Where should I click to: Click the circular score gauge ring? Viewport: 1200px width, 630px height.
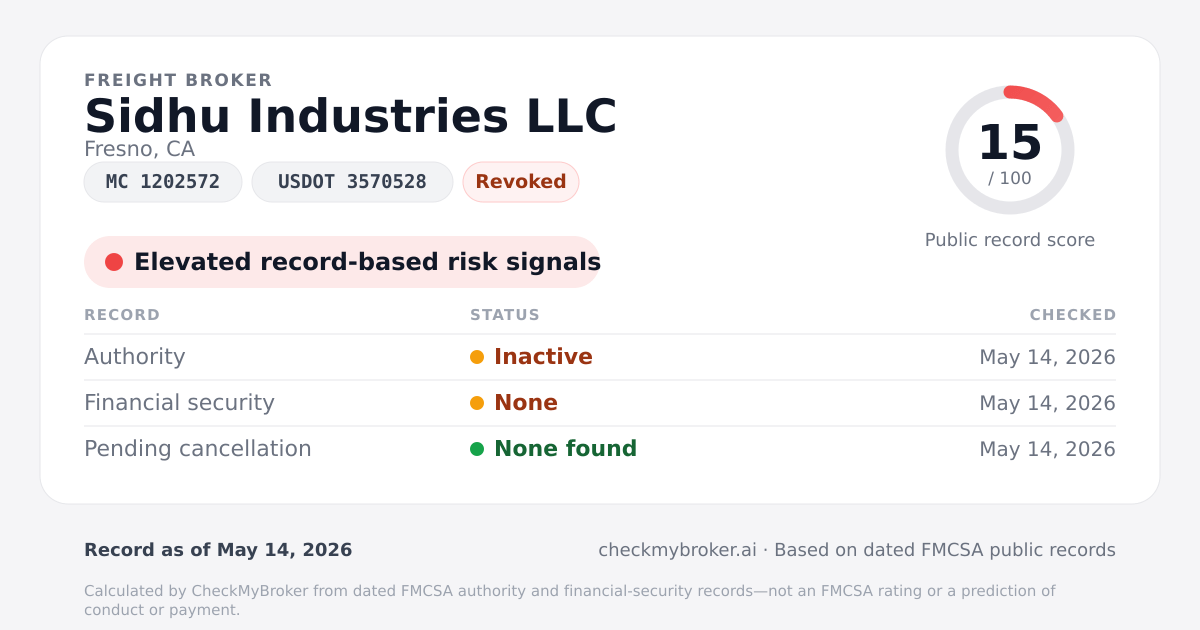1010,150
